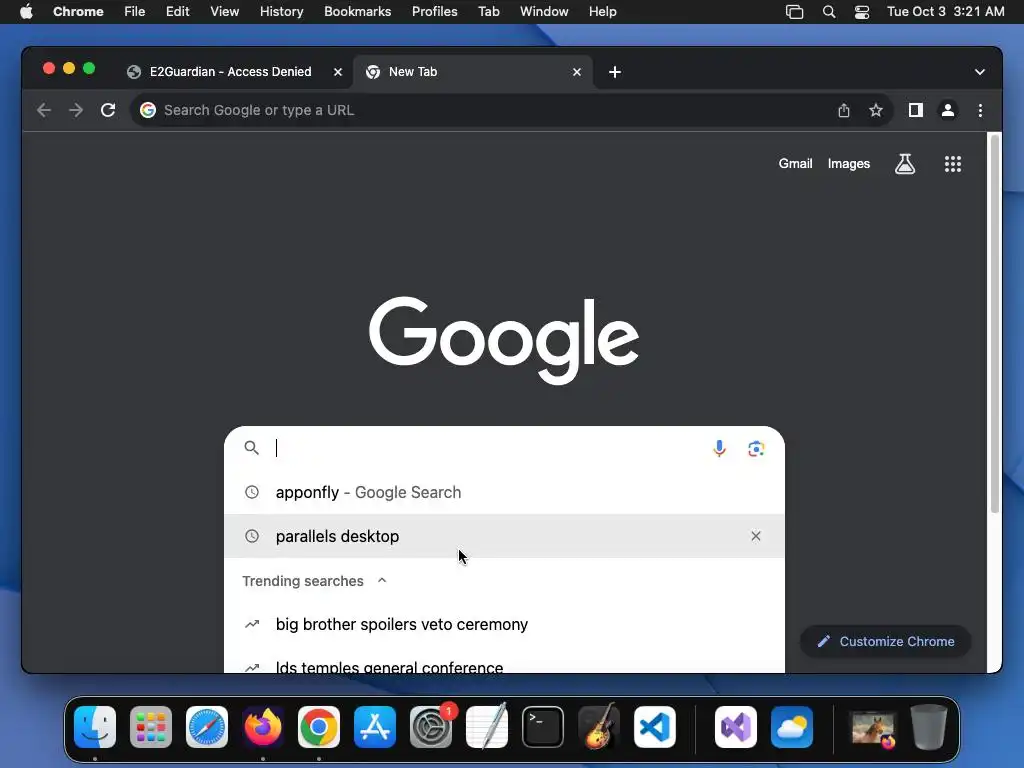Open App Store from the dock
The height and width of the screenshot is (768, 1024).
tap(375, 727)
